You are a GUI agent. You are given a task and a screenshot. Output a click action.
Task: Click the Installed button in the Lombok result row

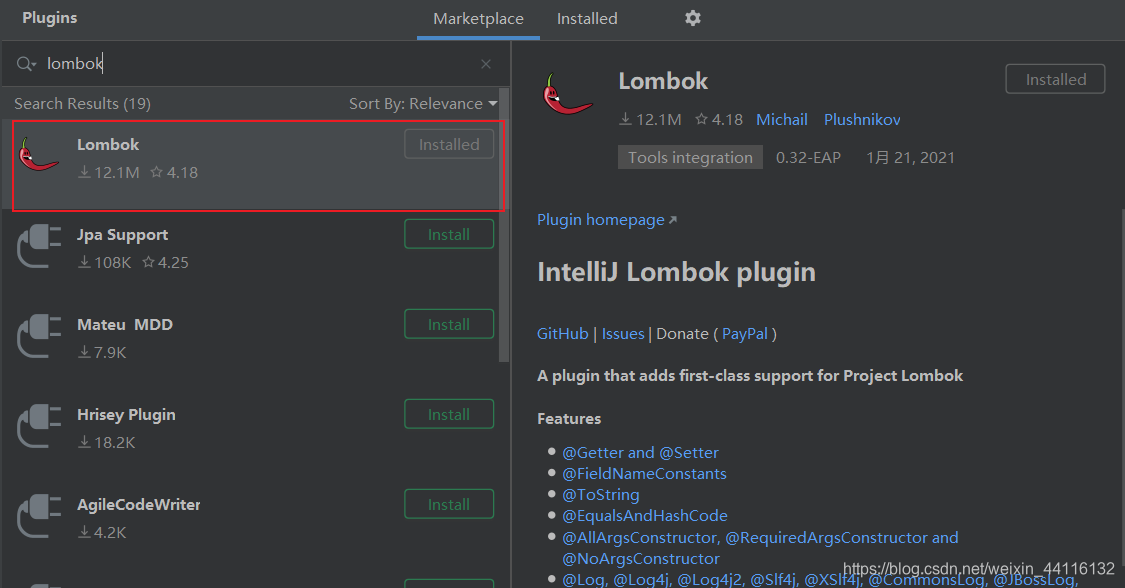[449, 144]
